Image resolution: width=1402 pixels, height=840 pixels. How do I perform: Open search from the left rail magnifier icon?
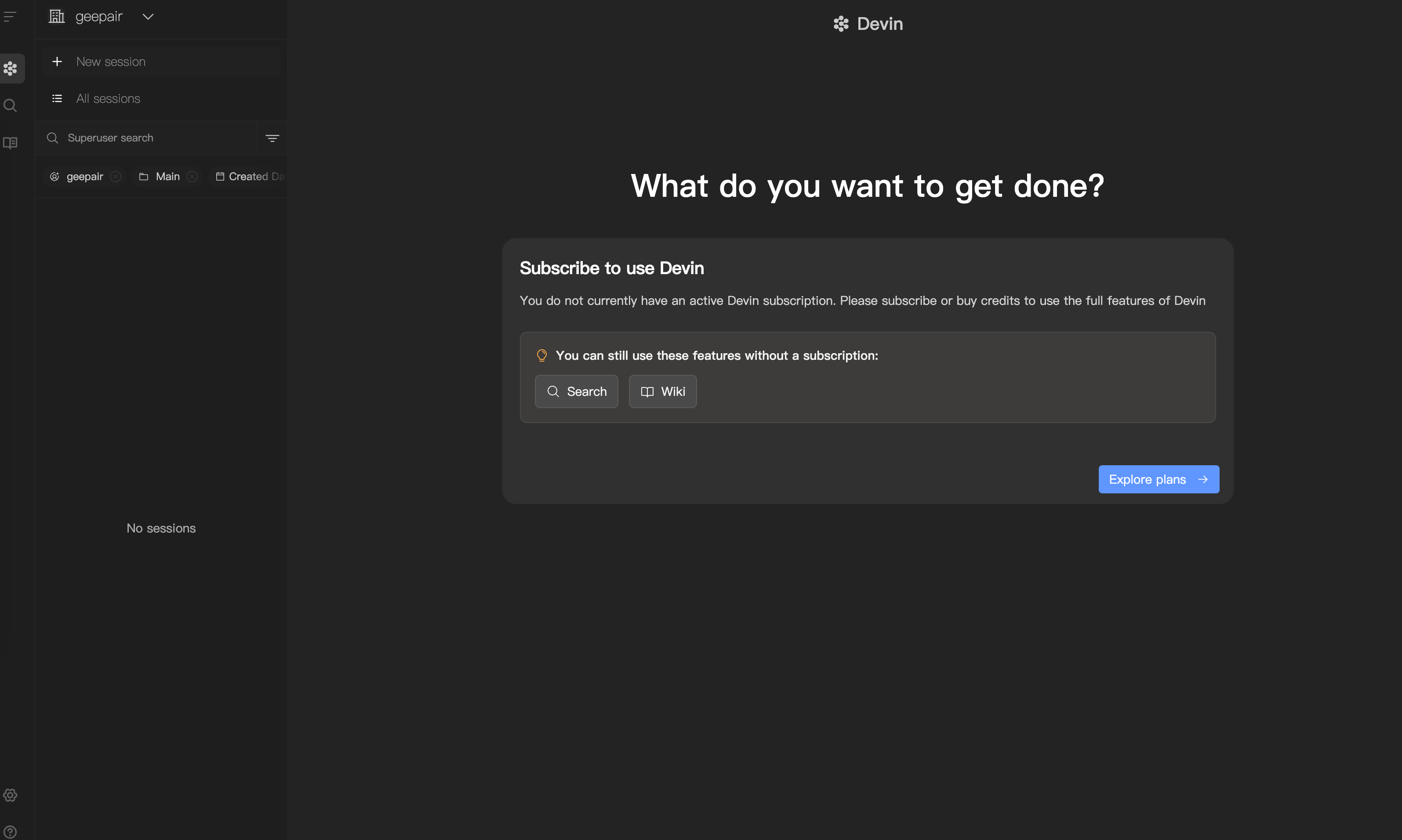(10, 105)
